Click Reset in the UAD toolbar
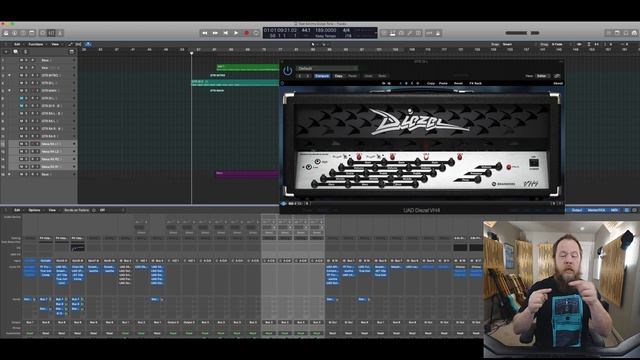 click(458, 83)
